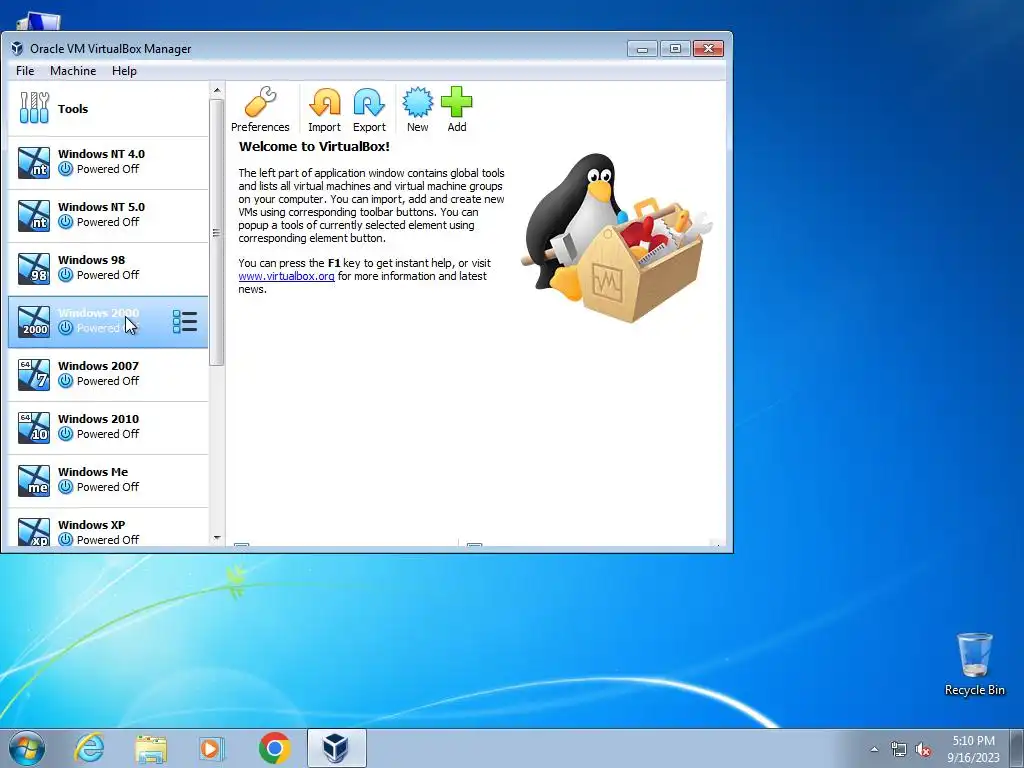Screen dimensions: 1024x768
Task: Click the muted volume tray icon
Action: 923,749
